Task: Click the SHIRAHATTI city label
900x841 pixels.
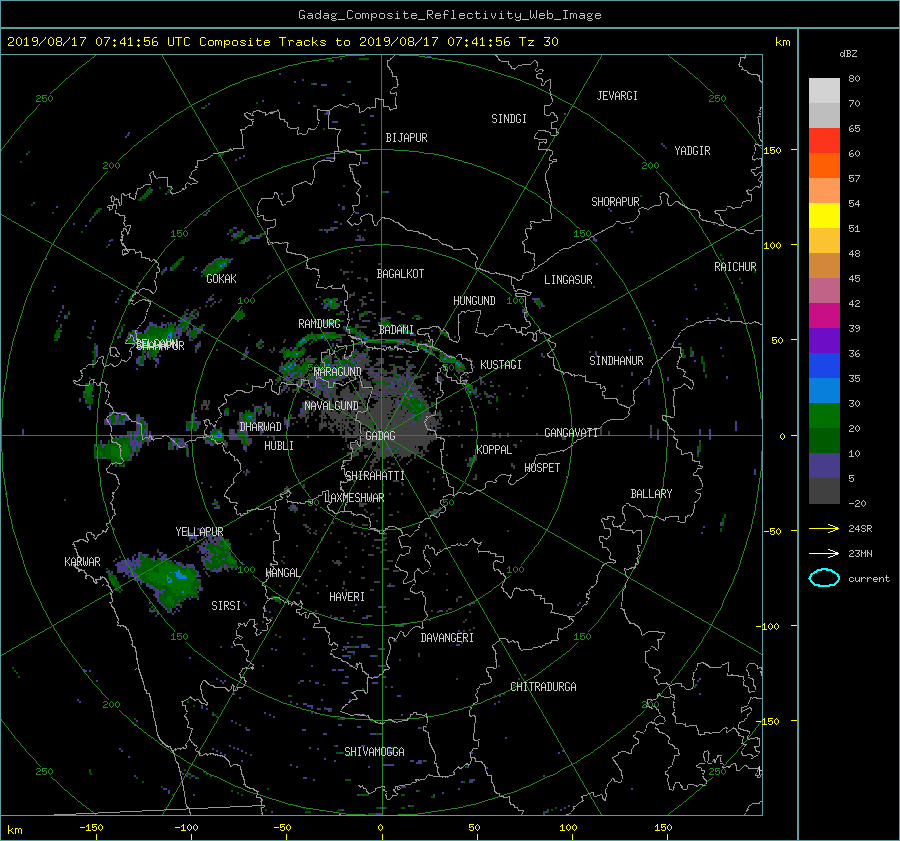Action: (x=375, y=476)
